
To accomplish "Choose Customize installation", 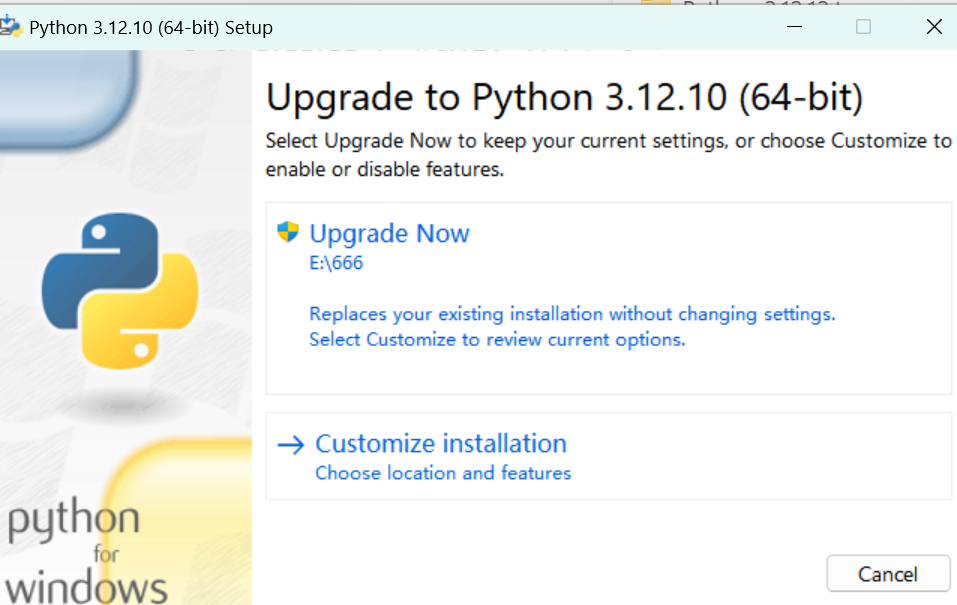I will (x=441, y=443).
